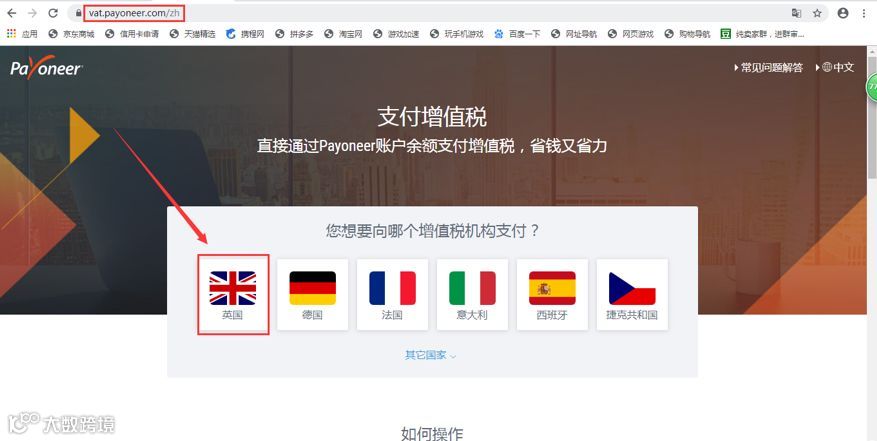Open the 百度一下 bookmark
Screen dimensions: 877x441
[x=517, y=34]
